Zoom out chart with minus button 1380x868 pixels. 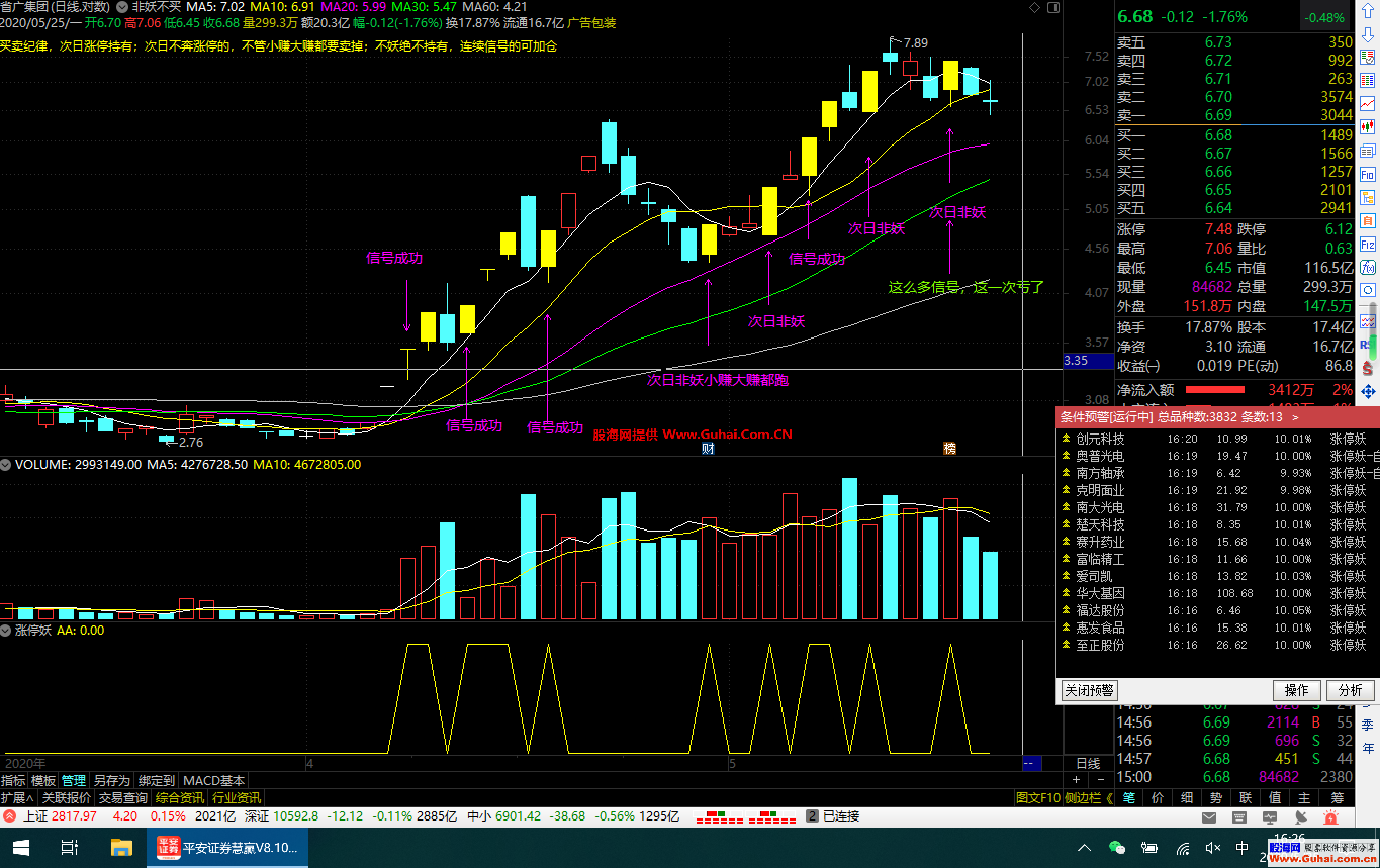(1101, 779)
